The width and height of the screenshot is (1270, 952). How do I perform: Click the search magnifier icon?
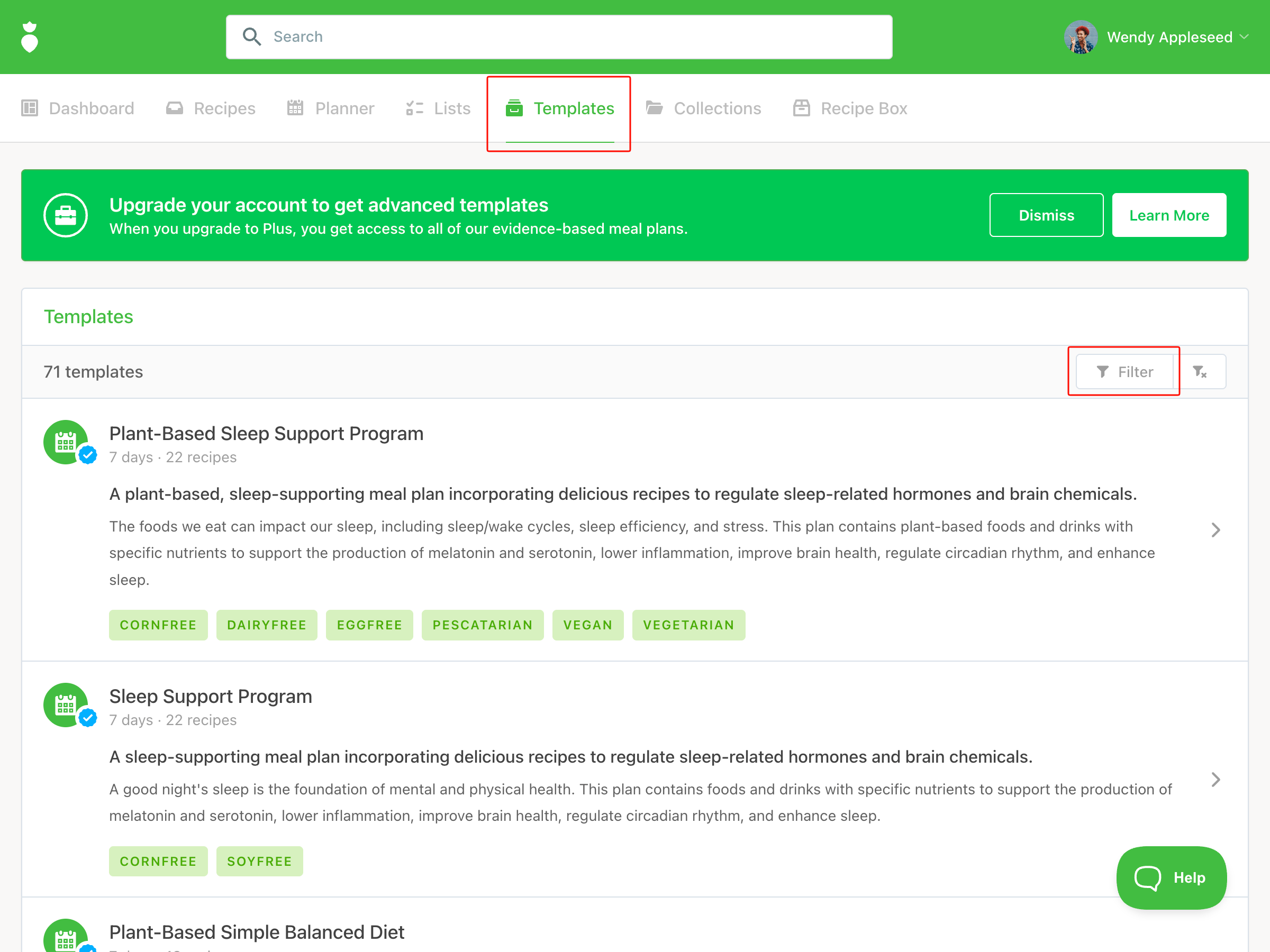[251, 36]
